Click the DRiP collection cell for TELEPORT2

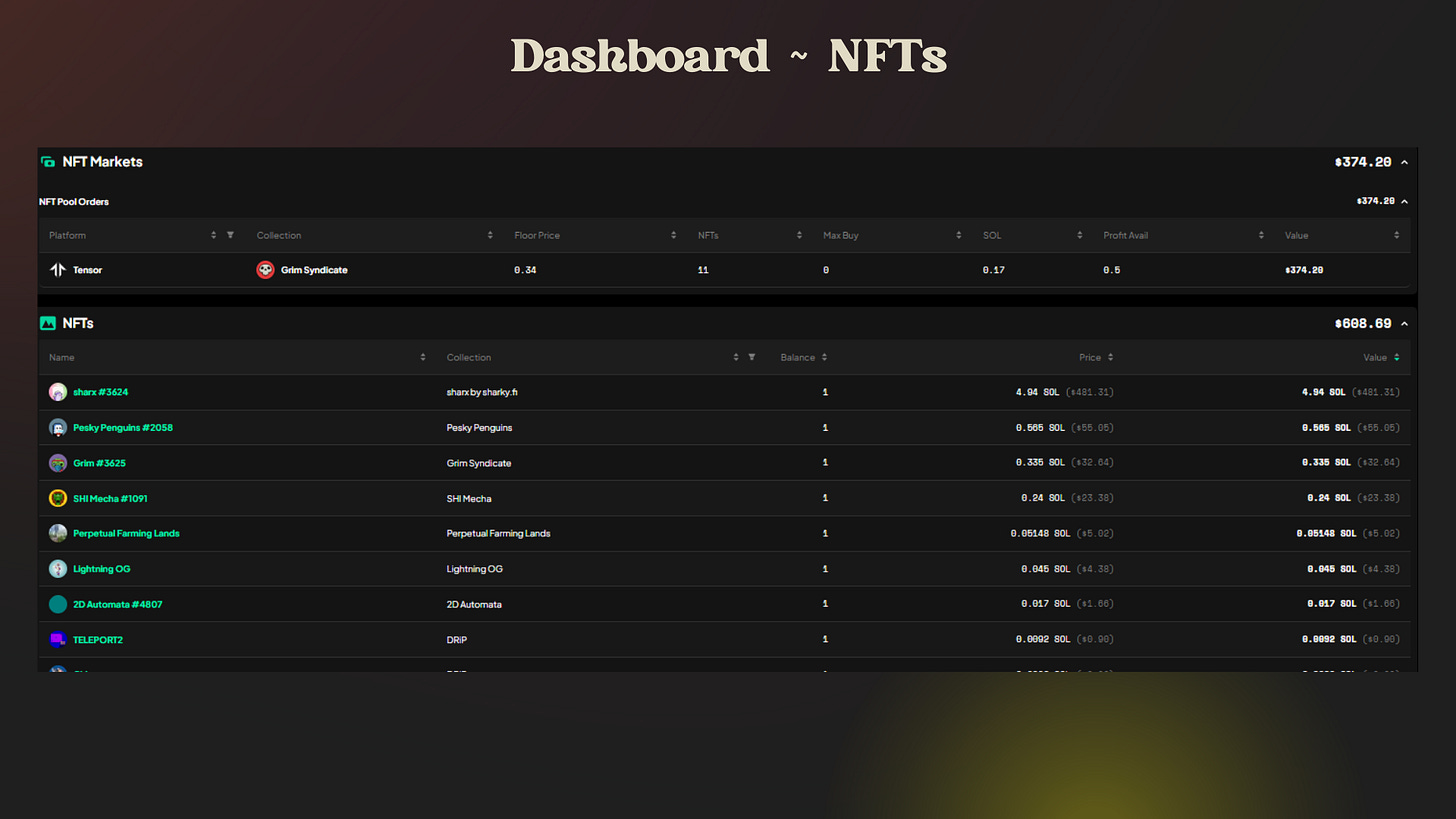pyautogui.click(x=456, y=639)
